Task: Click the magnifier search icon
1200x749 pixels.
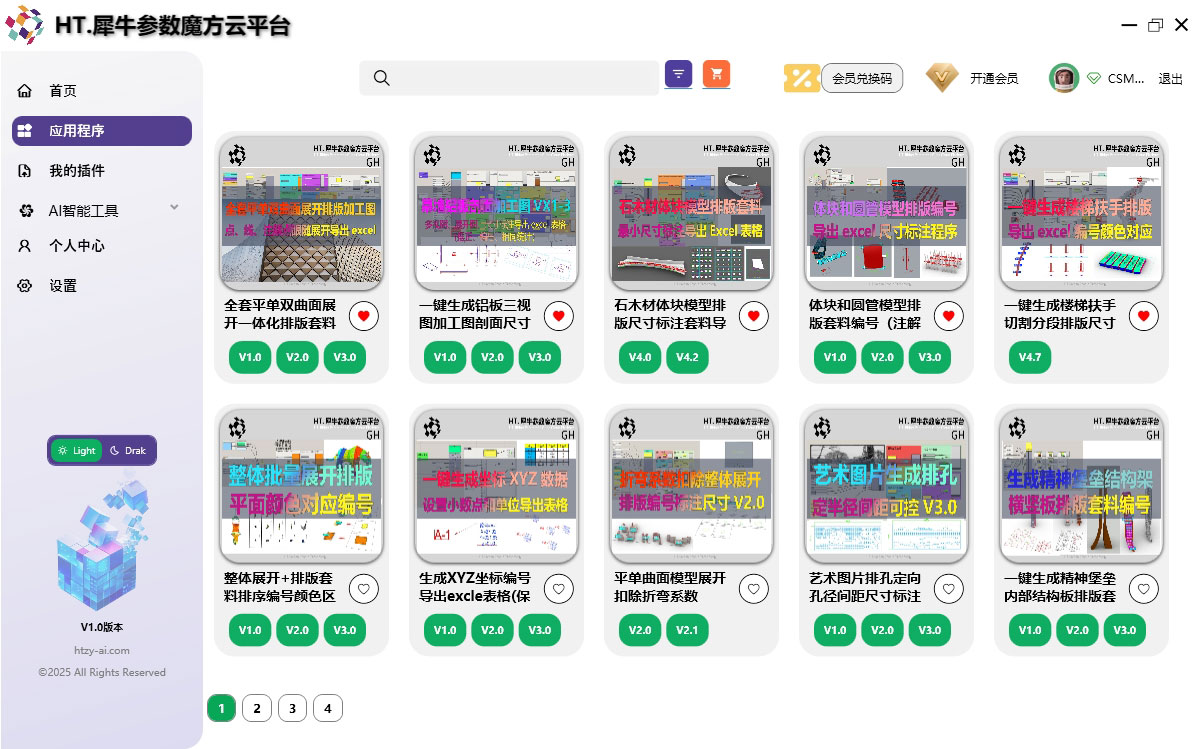Action: [381, 78]
